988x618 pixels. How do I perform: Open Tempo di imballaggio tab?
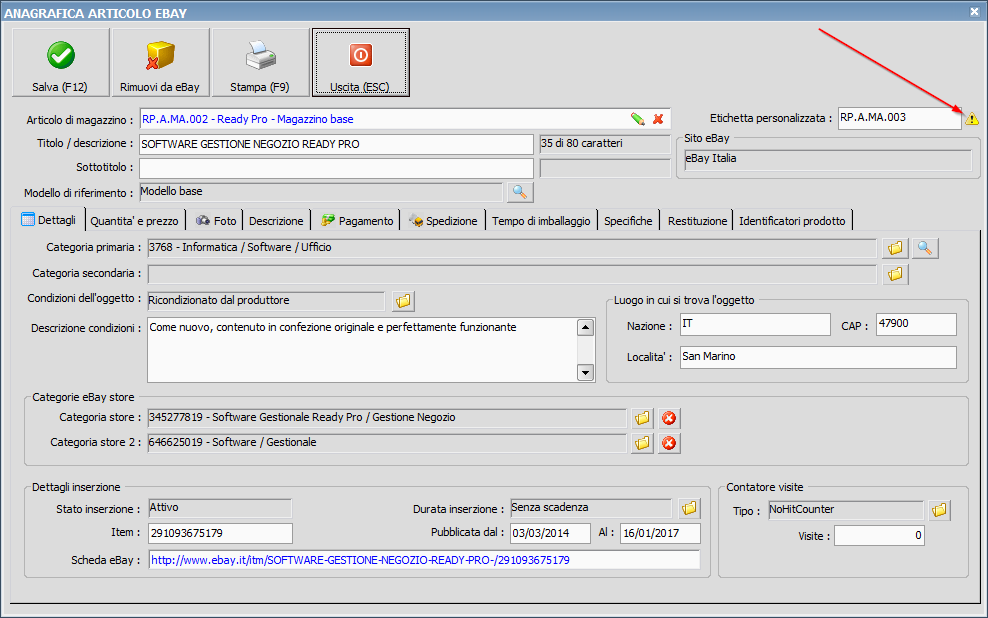(x=541, y=221)
